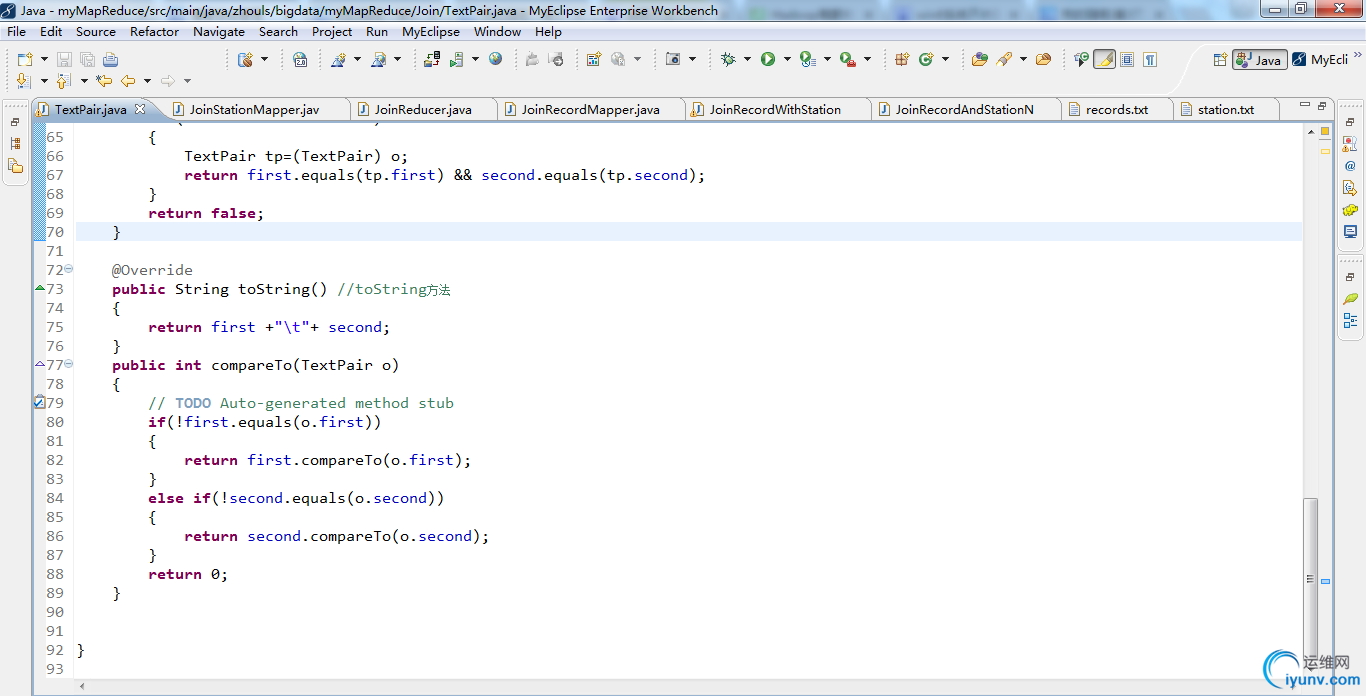Switch to JoinRecordMapper.java tab

click(590, 109)
